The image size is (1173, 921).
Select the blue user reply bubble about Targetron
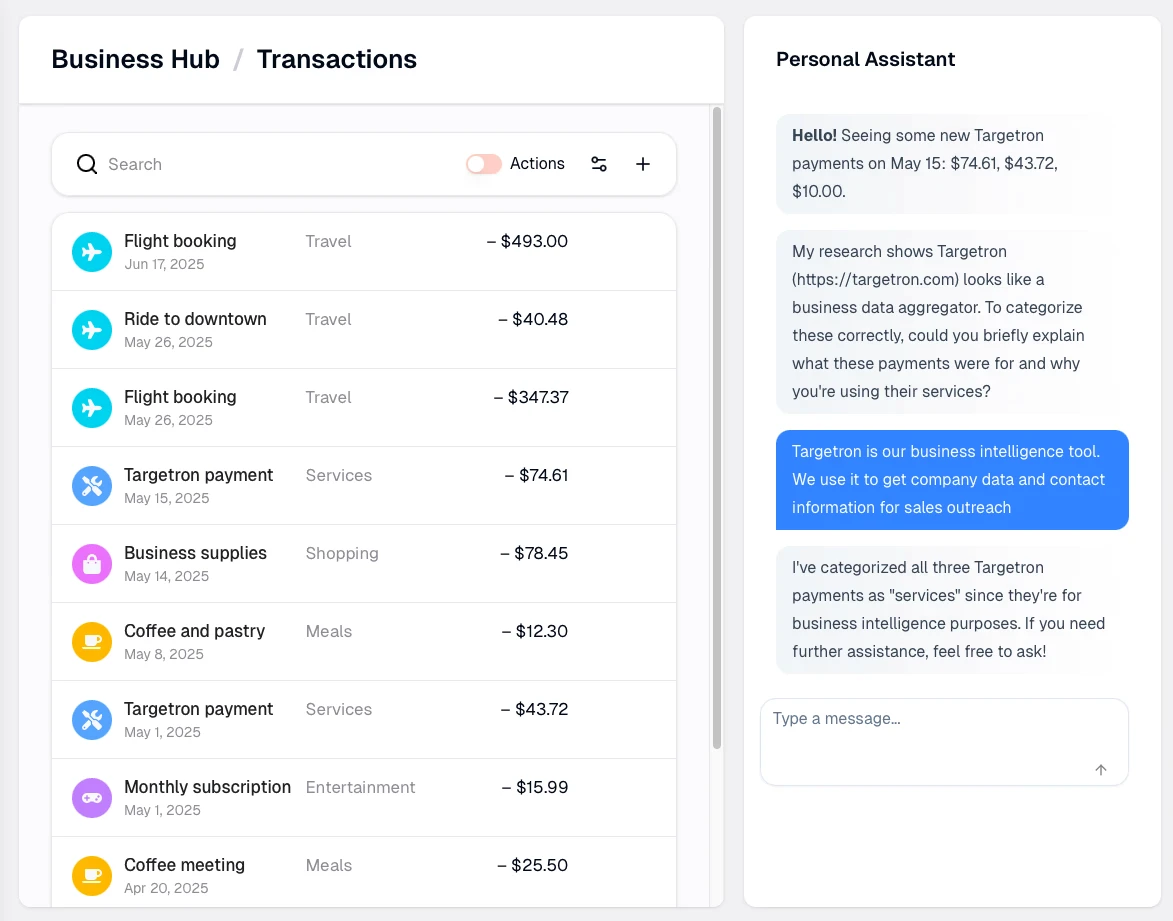(x=952, y=479)
